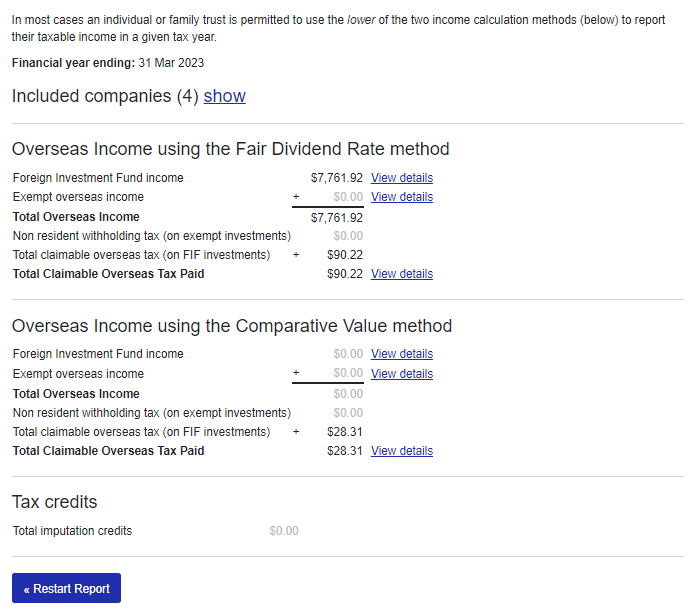Click the Fair Dividend Rate method heading

click(x=230, y=149)
